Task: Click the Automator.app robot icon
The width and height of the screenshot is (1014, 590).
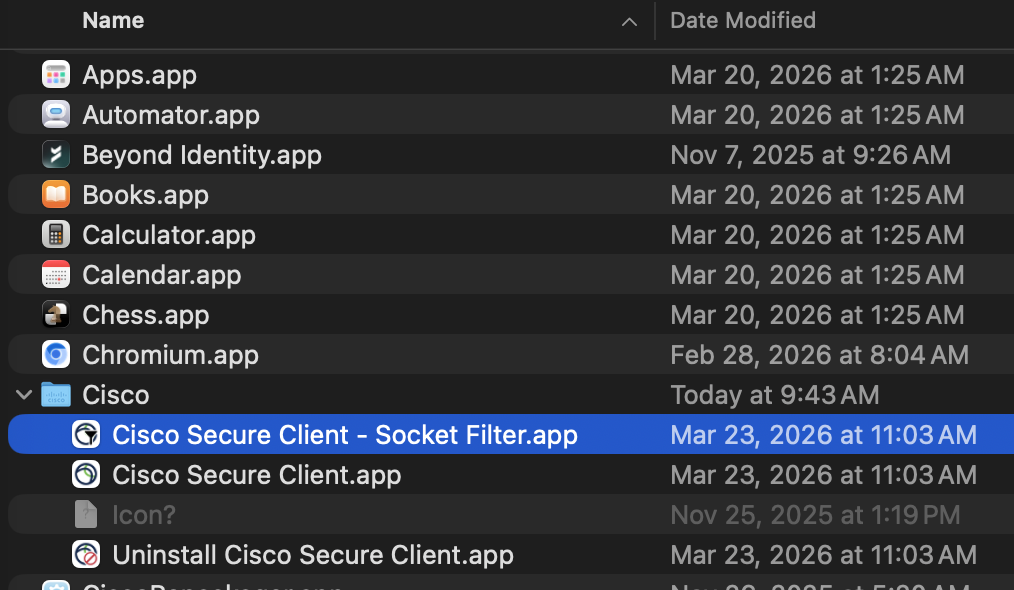Action: (56, 114)
